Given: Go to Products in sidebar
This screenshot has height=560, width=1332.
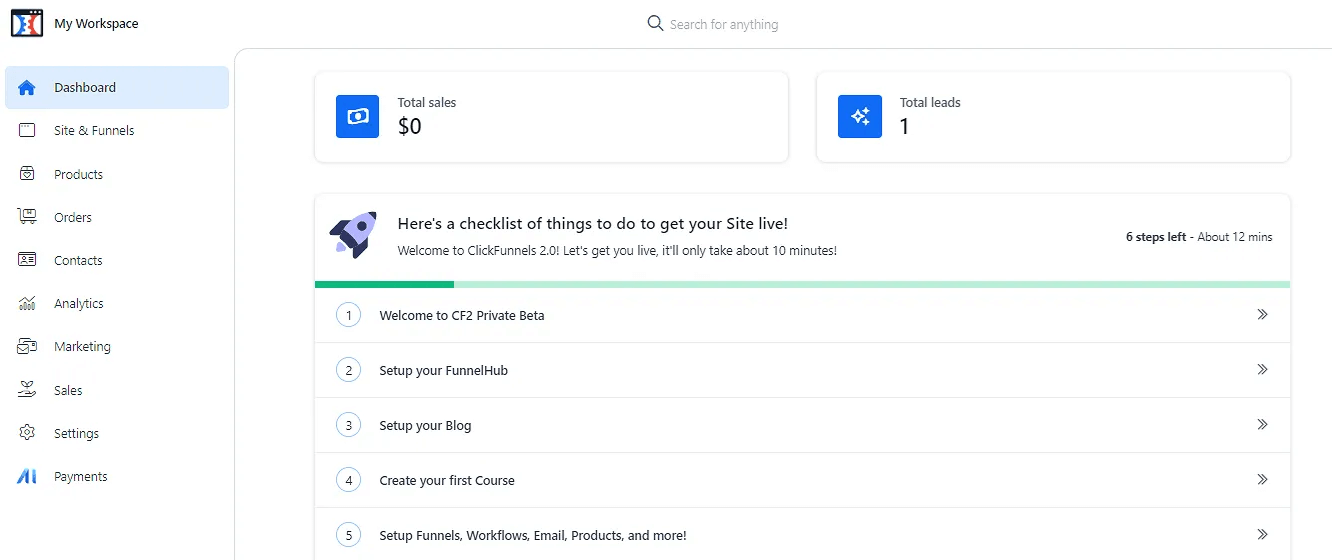Looking at the screenshot, I should (x=117, y=174).
